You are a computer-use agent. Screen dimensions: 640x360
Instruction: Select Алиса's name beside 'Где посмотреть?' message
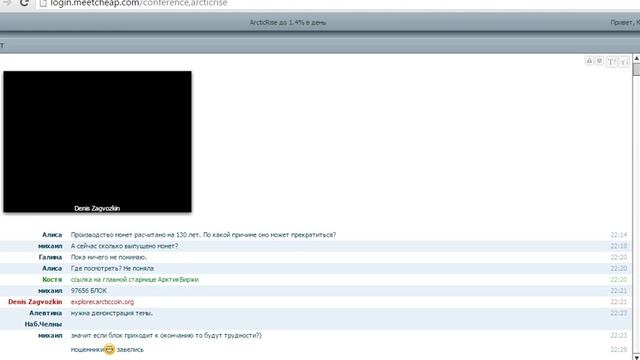[x=52, y=268]
